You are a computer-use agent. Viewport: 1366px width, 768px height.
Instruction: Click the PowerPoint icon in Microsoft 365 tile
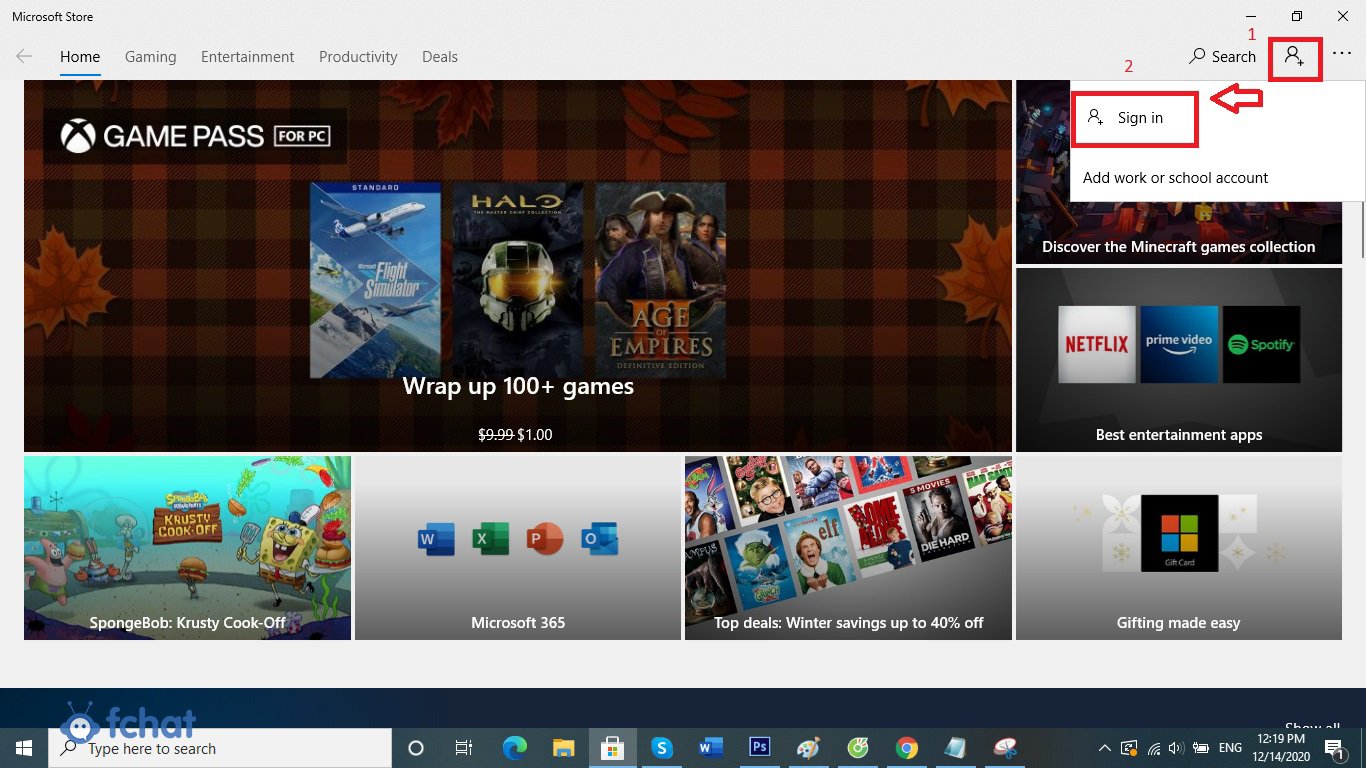tap(545, 540)
